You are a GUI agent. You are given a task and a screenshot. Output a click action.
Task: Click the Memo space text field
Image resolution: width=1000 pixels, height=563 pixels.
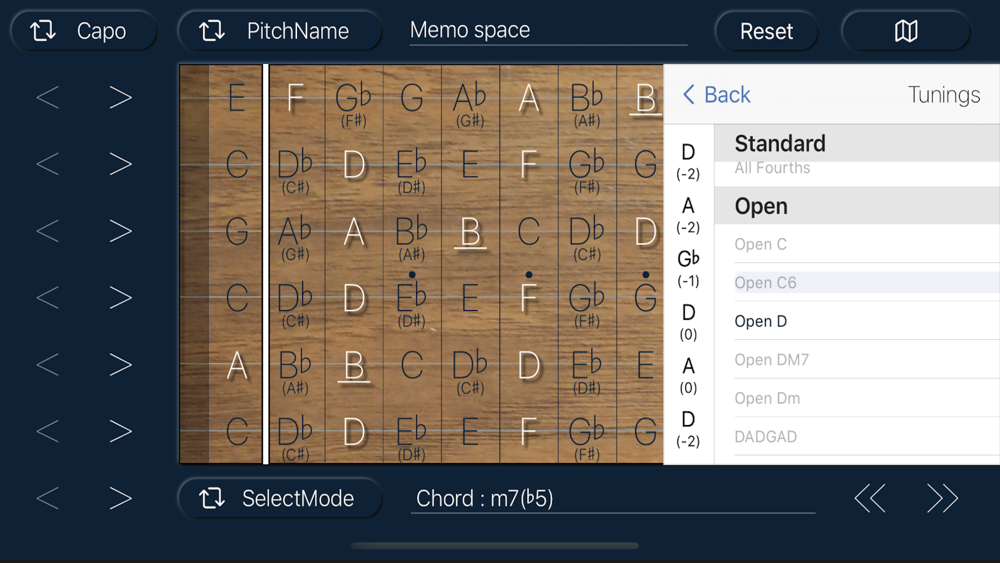(548, 31)
